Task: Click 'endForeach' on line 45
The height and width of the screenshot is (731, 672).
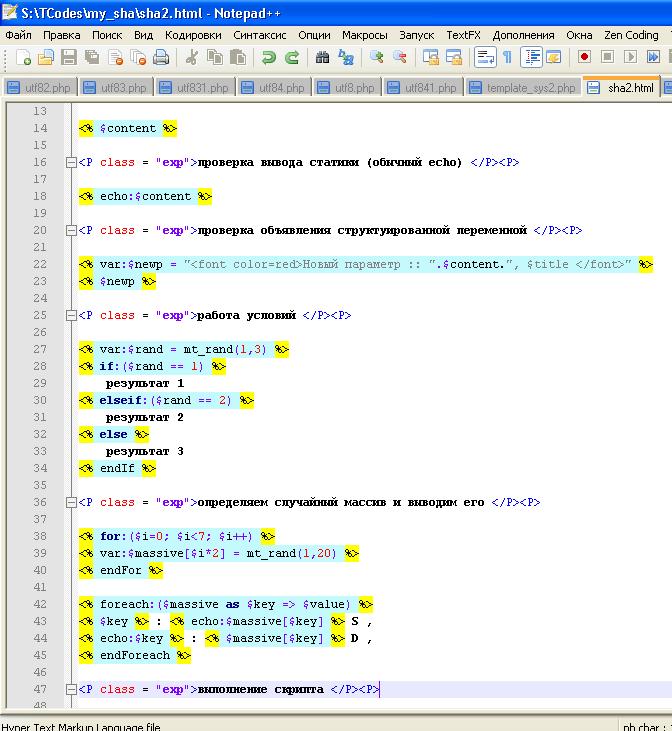Action: [x=135, y=655]
